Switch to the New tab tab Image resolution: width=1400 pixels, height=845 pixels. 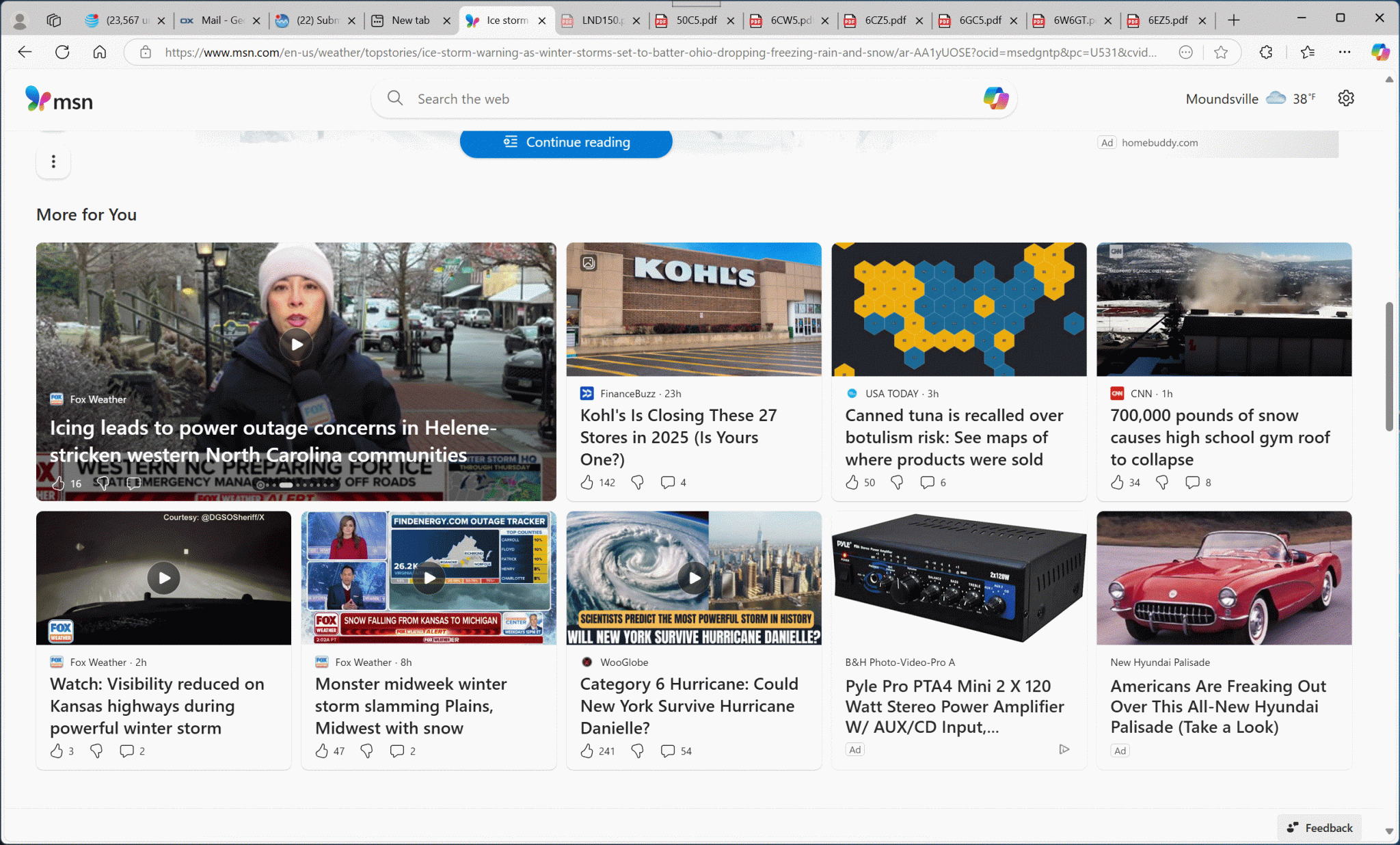coord(410,21)
